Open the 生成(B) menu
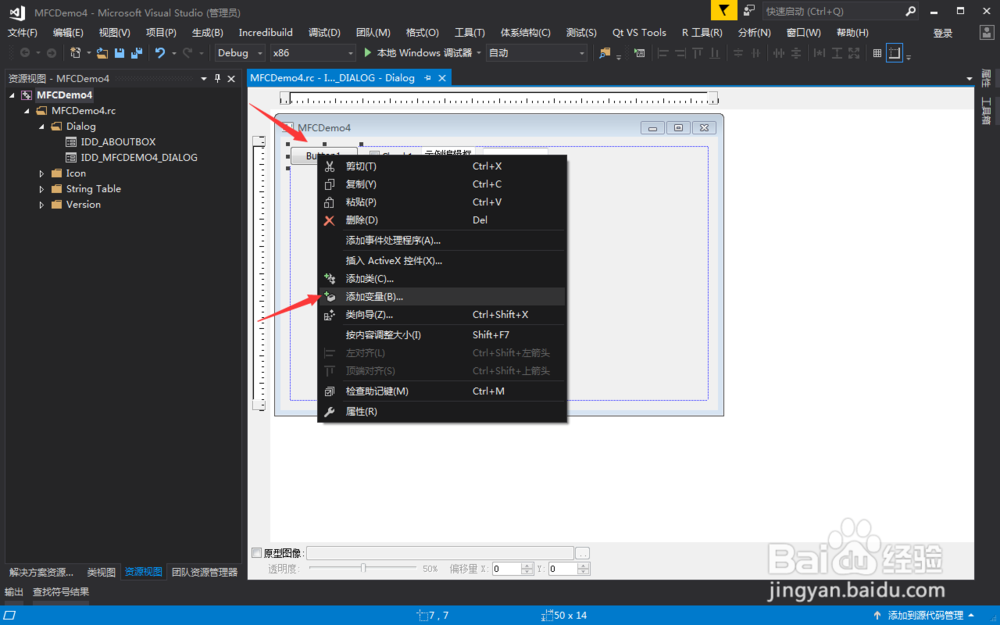 click(207, 33)
